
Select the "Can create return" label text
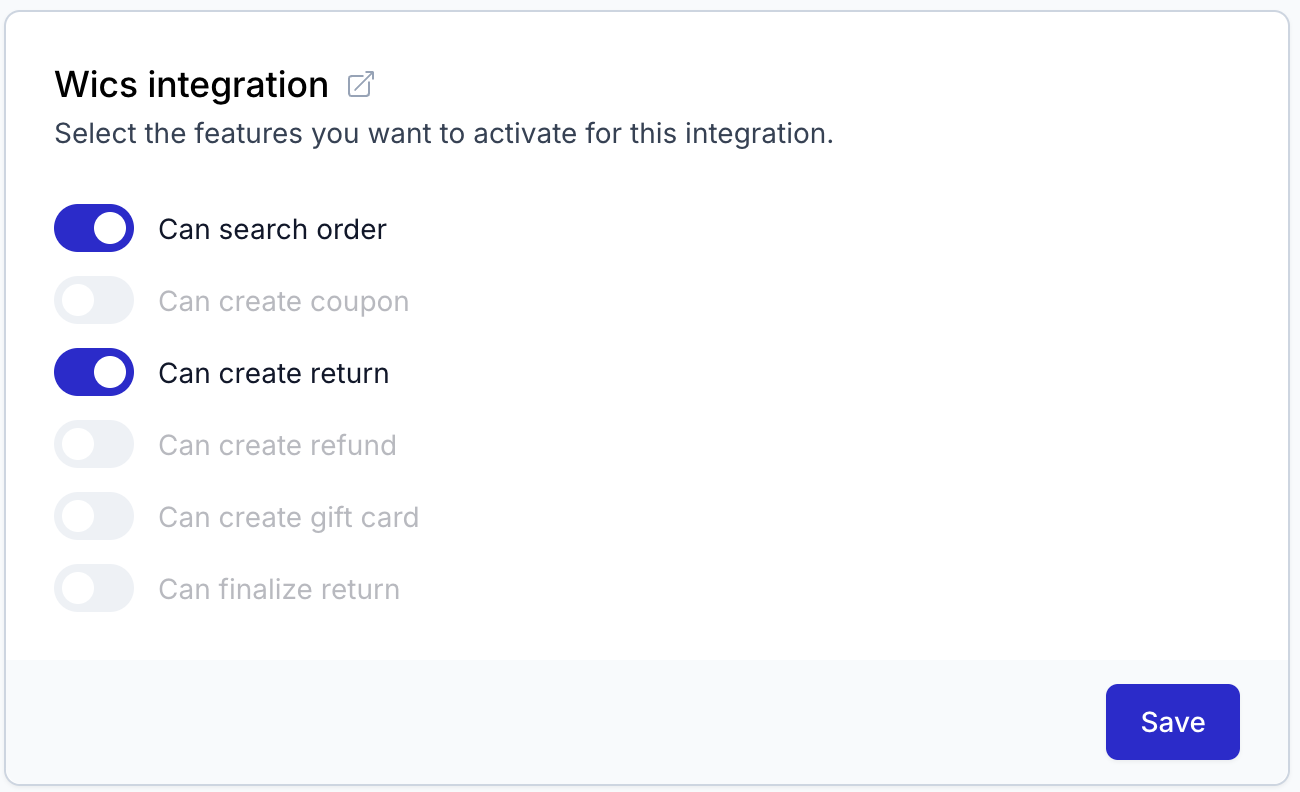pyautogui.click(x=273, y=373)
